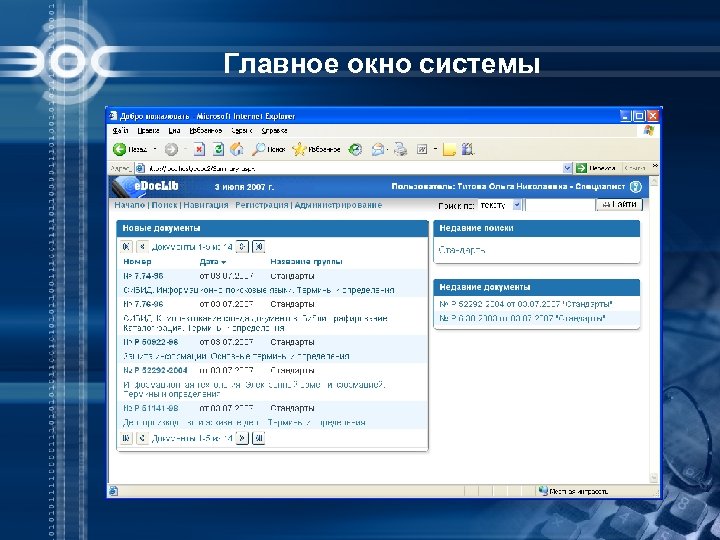This screenshot has width=720, height=540.
Task: Click the Начало navigation link
Action: [x=129, y=205]
